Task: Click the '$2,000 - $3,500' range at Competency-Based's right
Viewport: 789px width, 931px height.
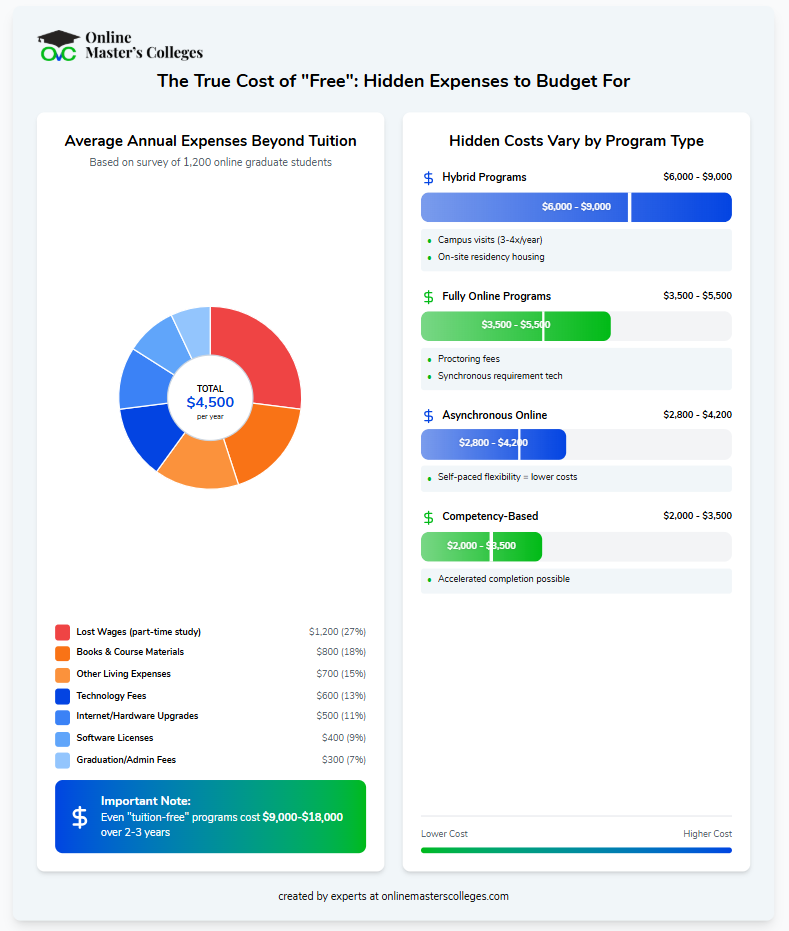Action: [697, 516]
